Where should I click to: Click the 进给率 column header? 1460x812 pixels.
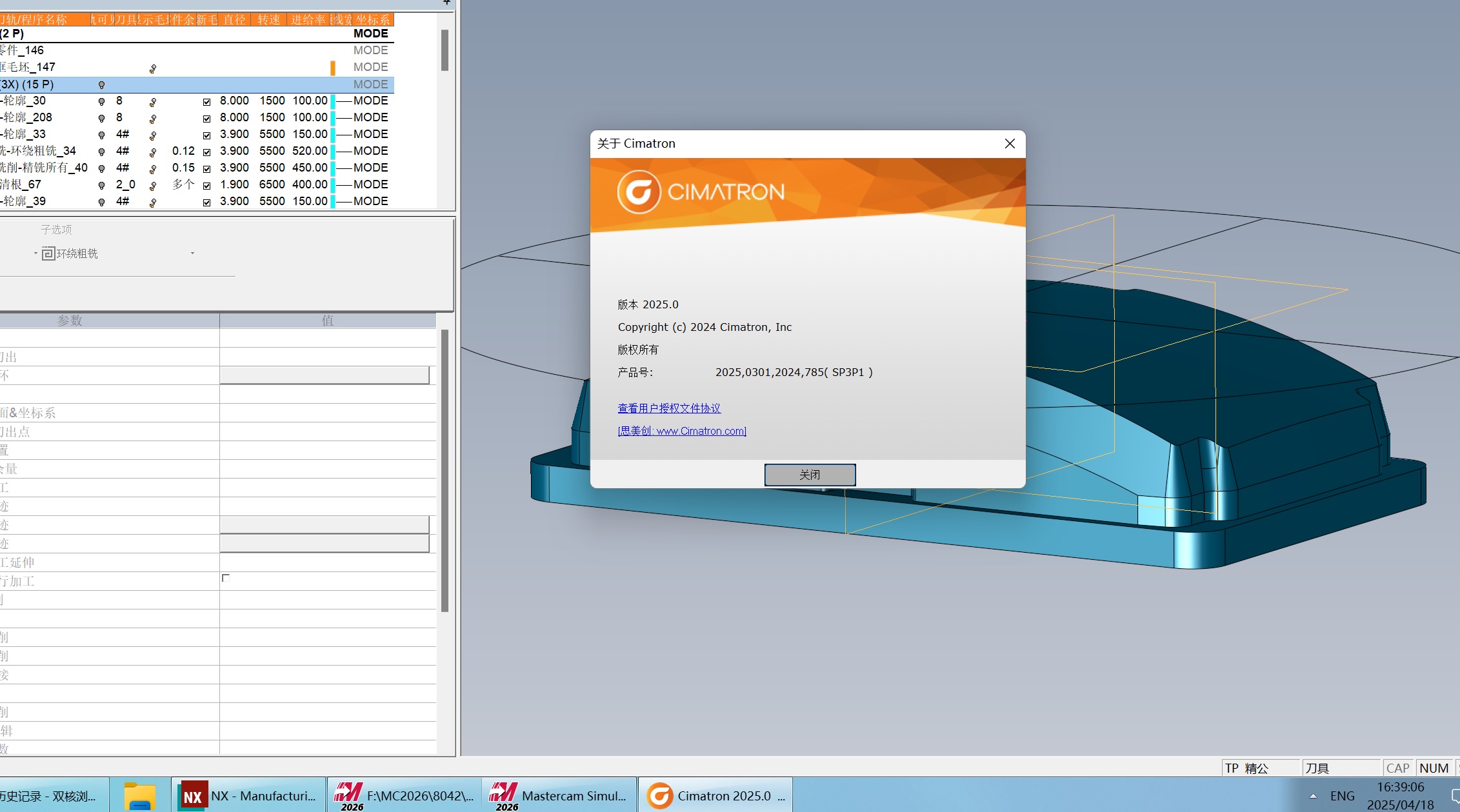(308, 20)
